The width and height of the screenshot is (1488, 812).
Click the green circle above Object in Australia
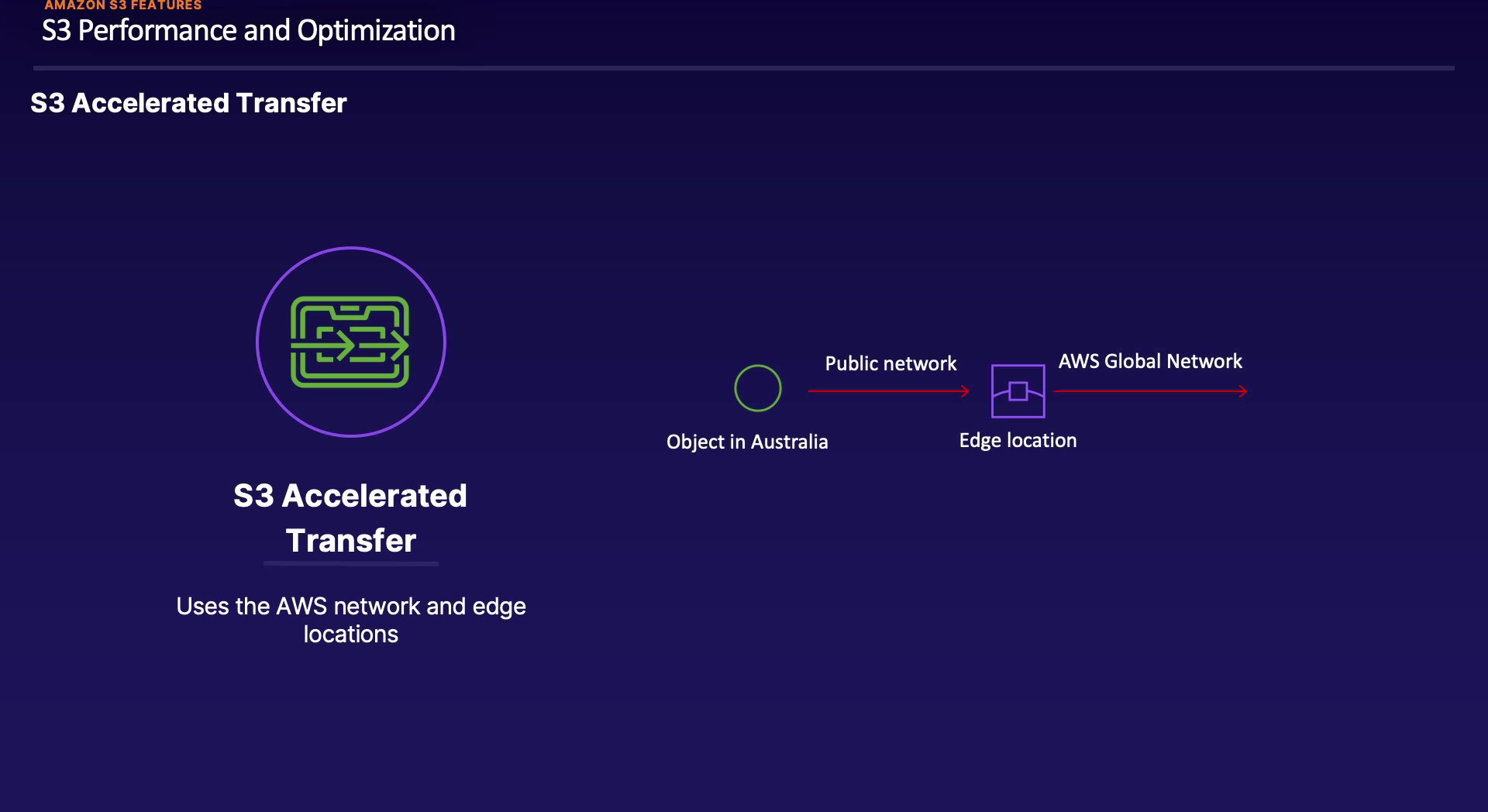coord(757,388)
